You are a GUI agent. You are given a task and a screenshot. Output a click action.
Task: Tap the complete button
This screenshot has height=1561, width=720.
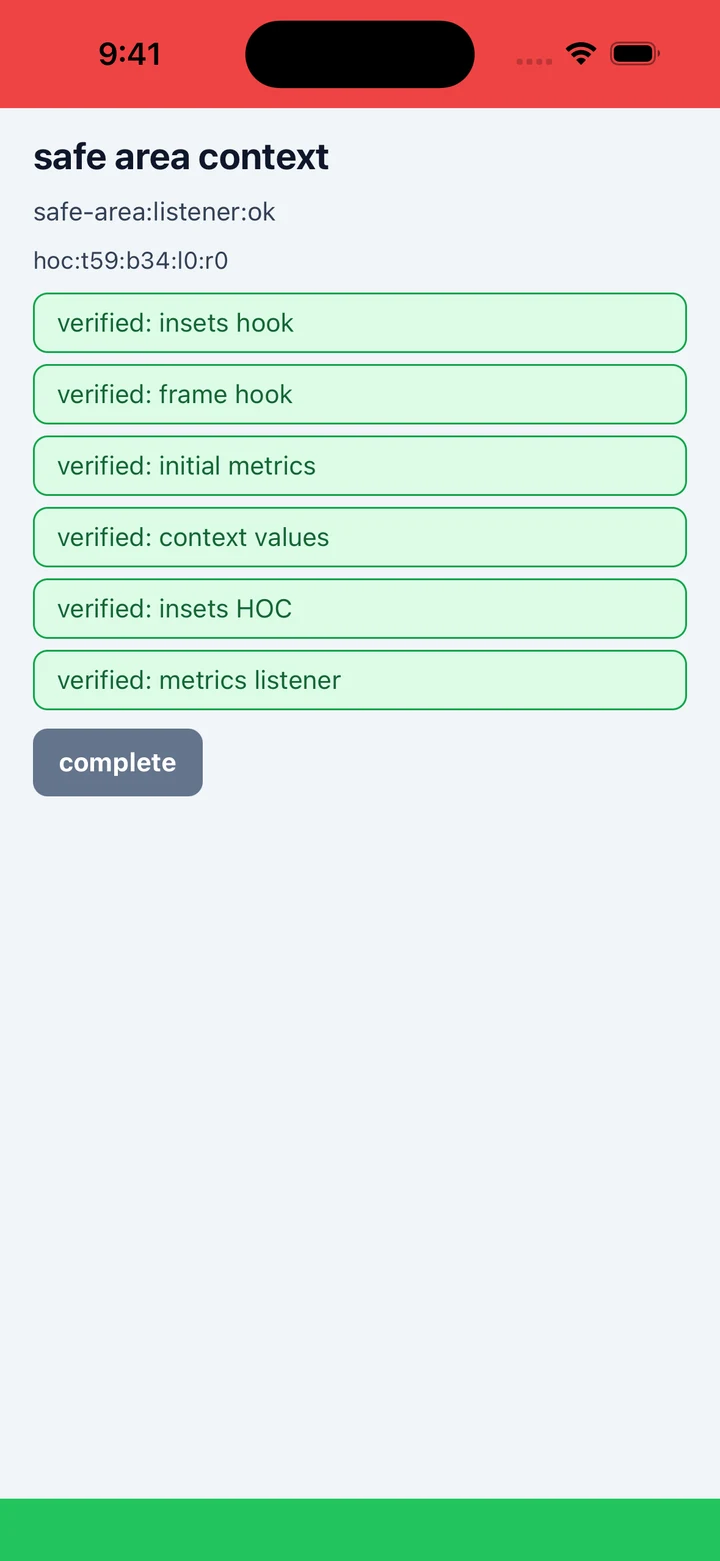click(x=118, y=762)
